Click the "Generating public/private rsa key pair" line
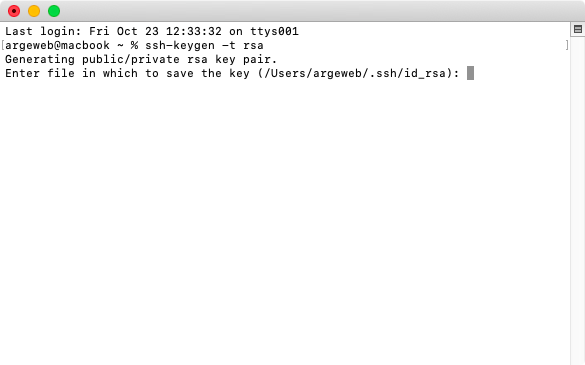 point(141,59)
